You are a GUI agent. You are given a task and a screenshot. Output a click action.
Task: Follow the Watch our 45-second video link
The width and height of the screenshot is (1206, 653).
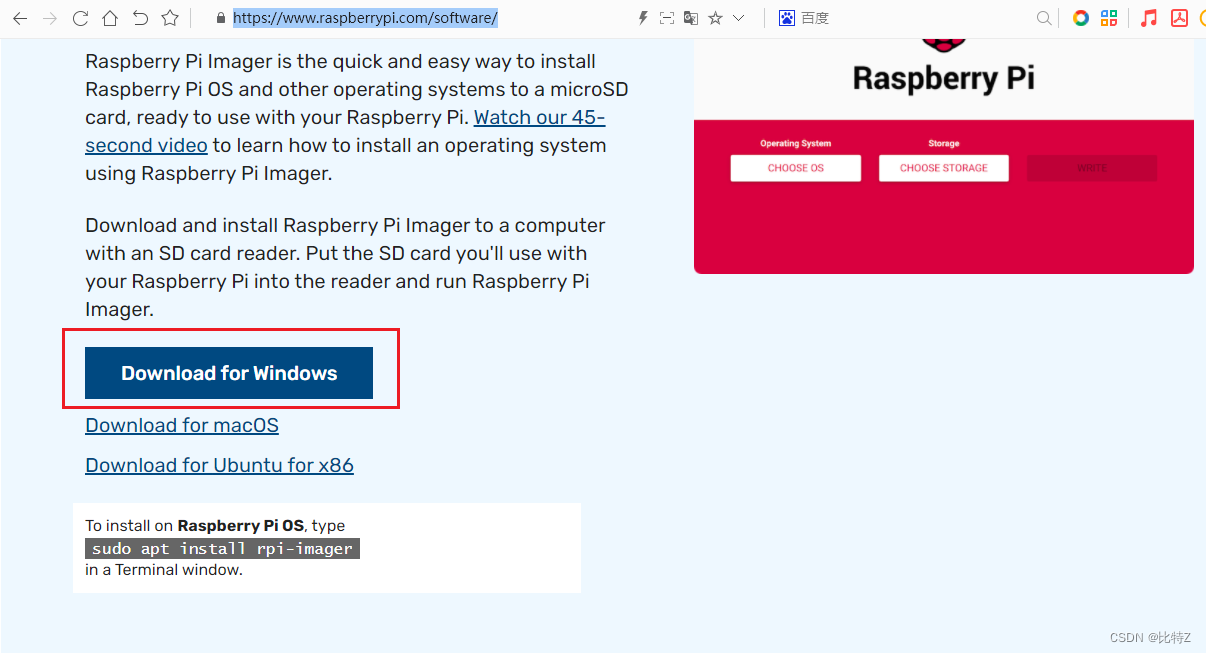pyautogui.click(x=539, y=117)
